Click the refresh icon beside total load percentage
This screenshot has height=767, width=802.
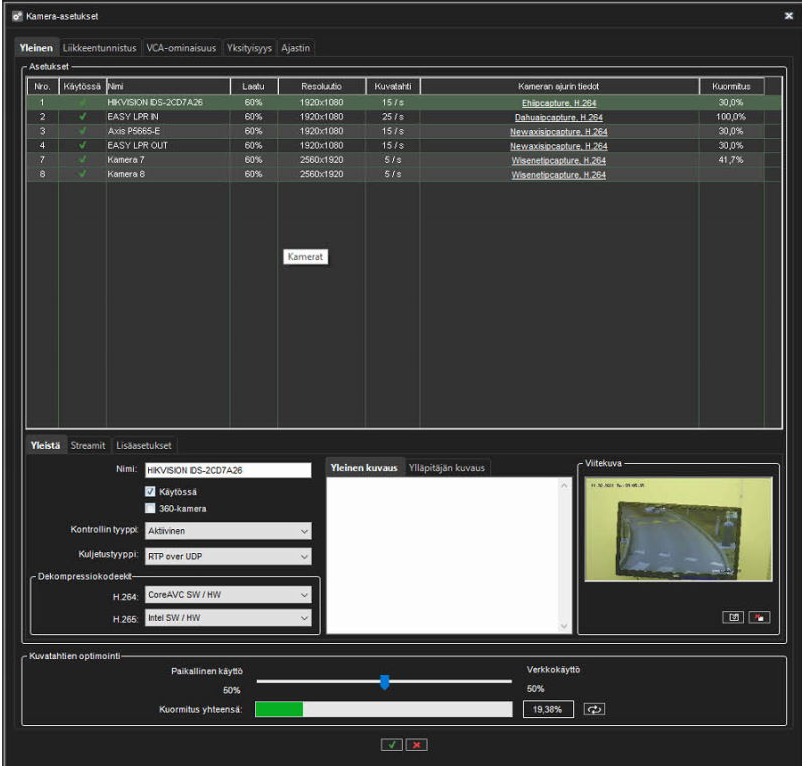596,710
